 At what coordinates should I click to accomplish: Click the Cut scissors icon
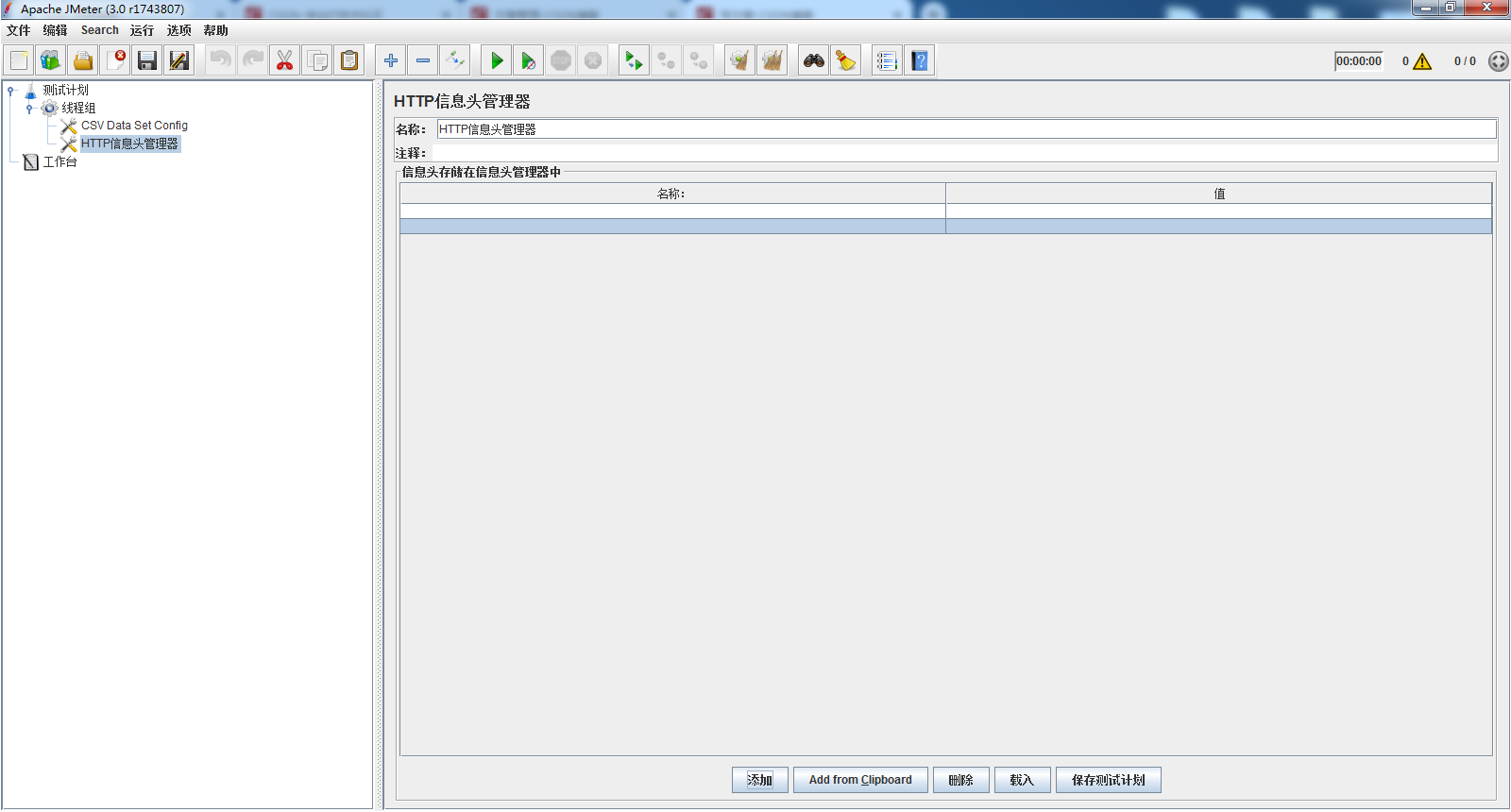click(284, 60)
